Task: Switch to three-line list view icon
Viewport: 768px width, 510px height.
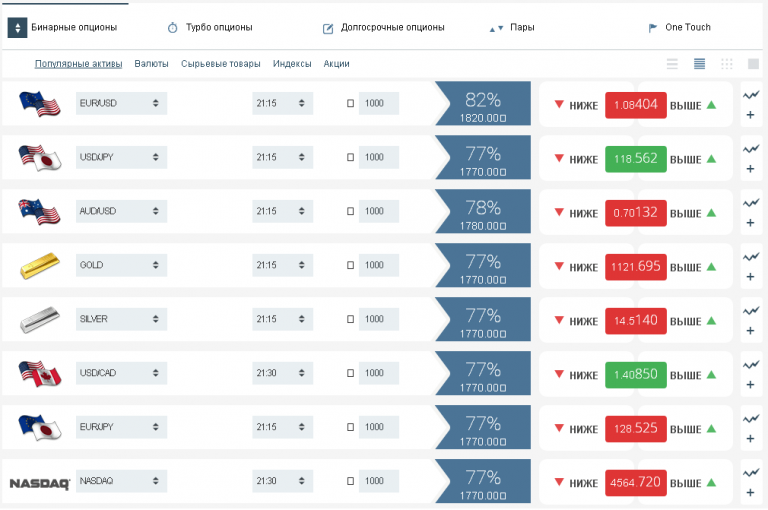Action: click(x=672, y=64)
